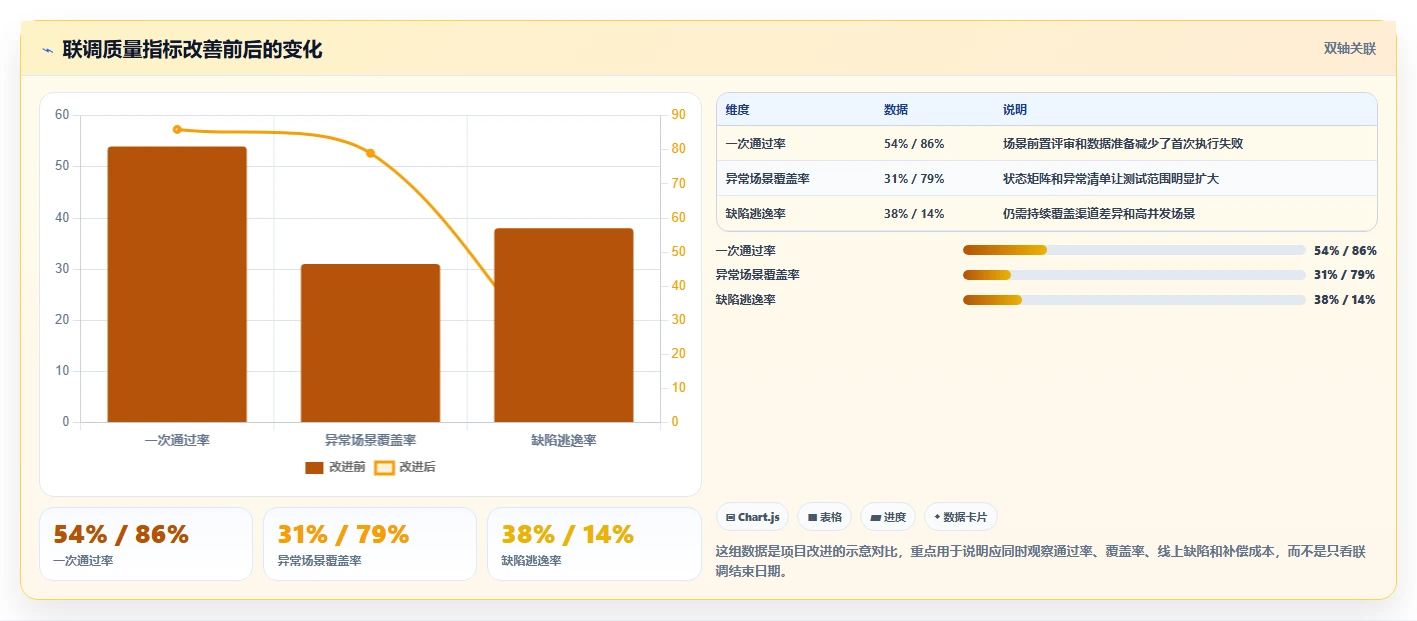
Task: Click the 54% / 86% data card
Action: tap(146, 544)
